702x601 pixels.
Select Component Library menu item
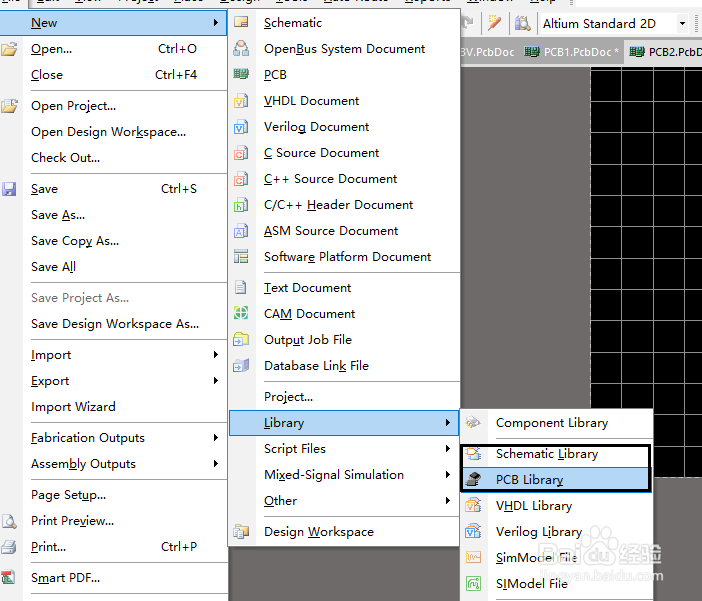(557, 422)
